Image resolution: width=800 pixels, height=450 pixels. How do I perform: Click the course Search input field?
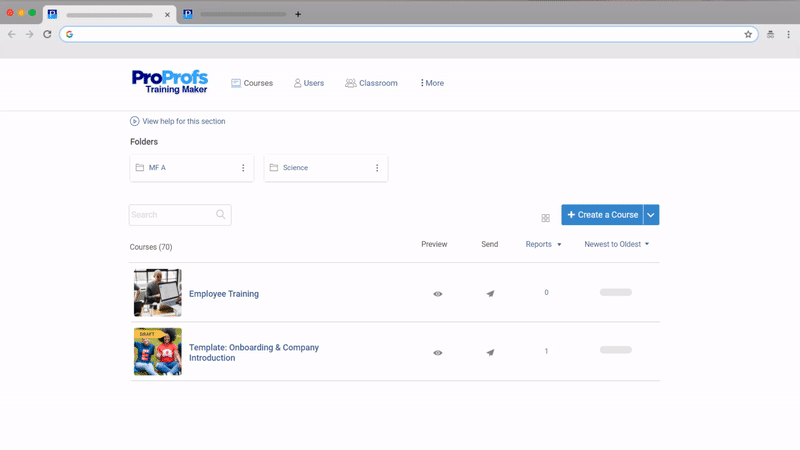(171, 215)
